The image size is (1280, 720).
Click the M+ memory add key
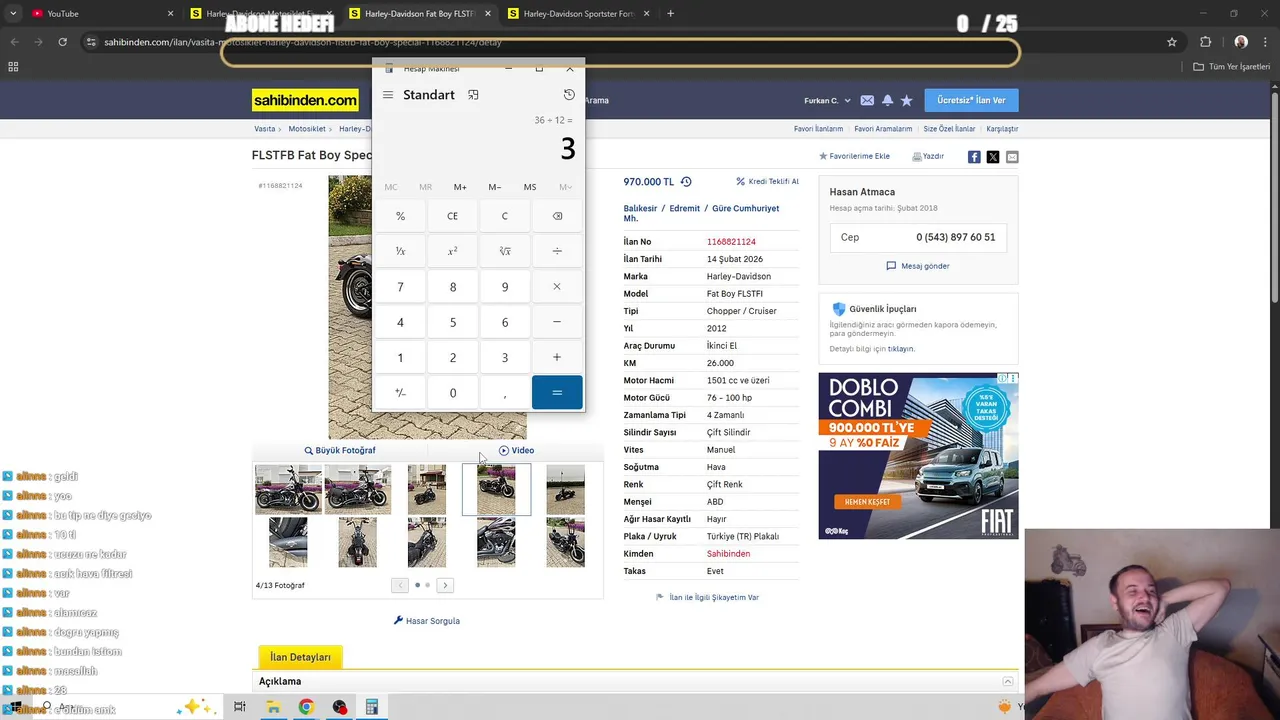coord(460,187)
